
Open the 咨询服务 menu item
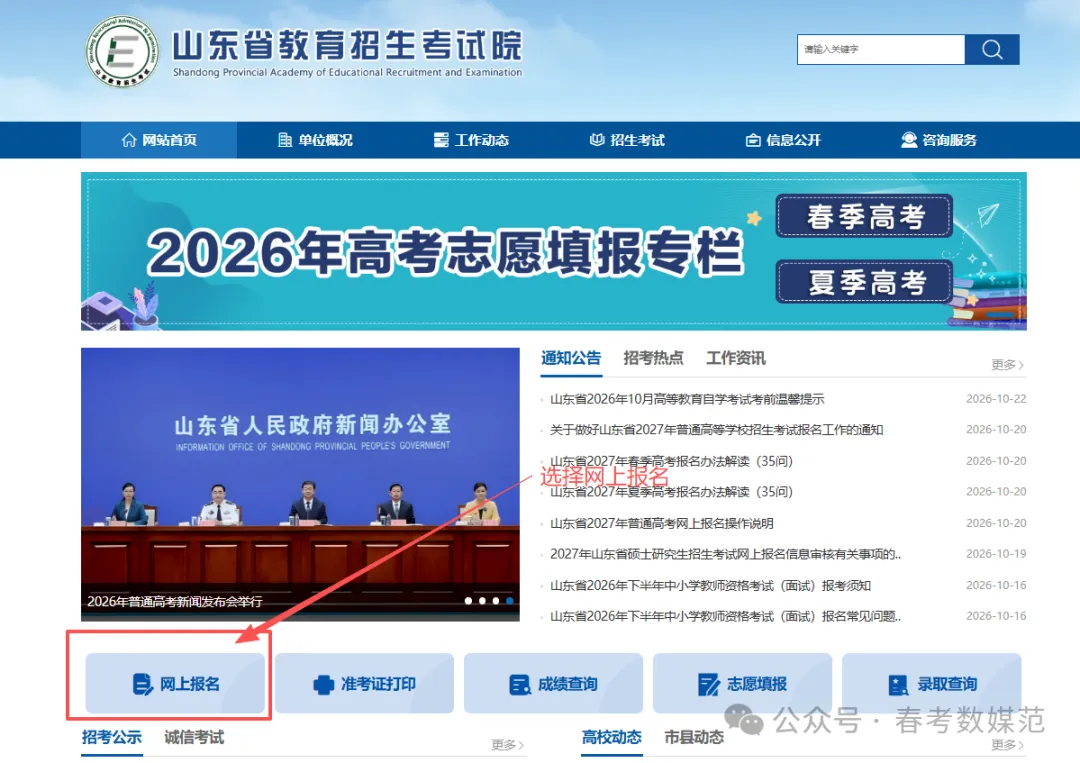[x=939, y=140]
